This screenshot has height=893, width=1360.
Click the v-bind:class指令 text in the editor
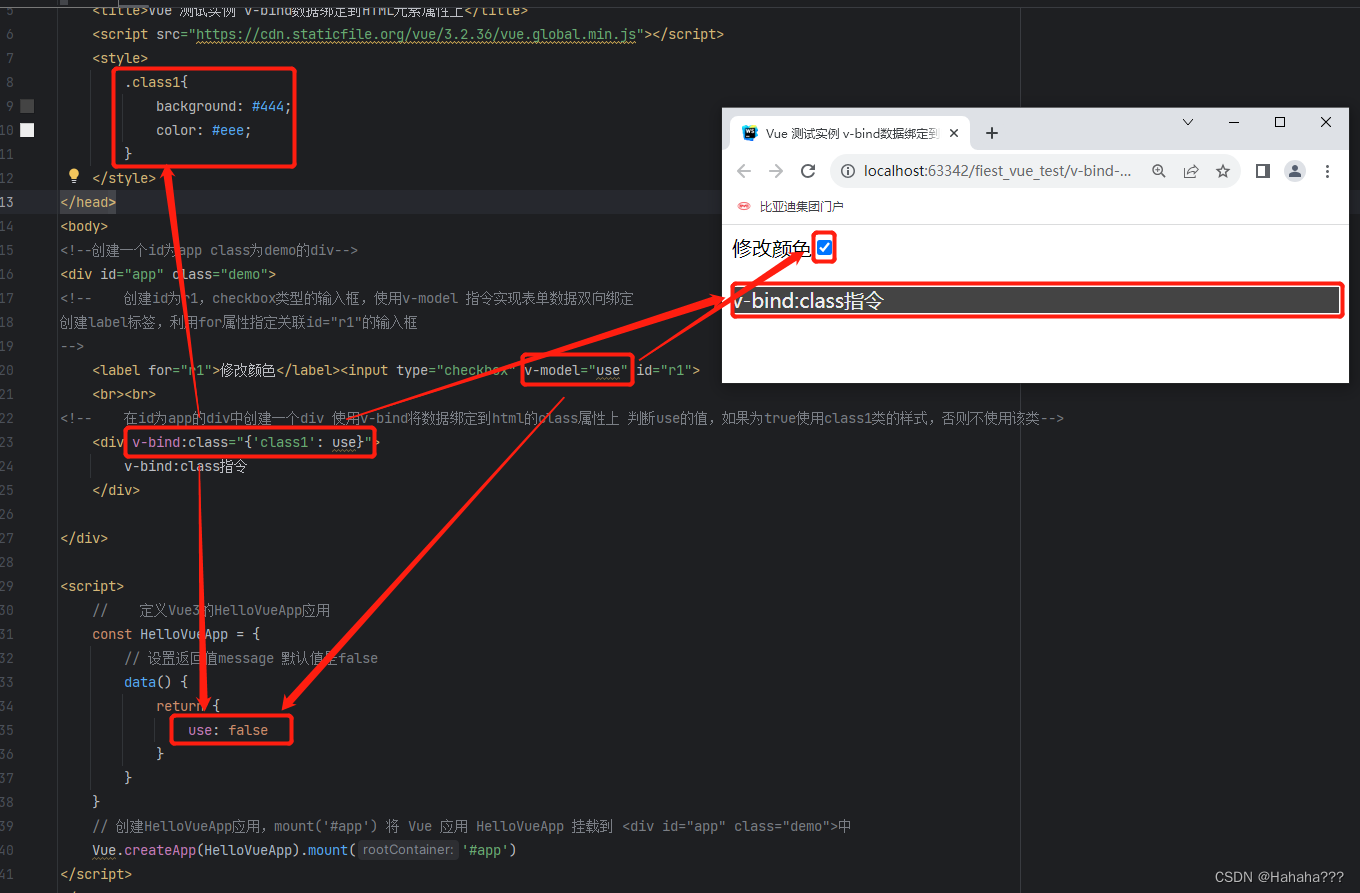[186, 466]
